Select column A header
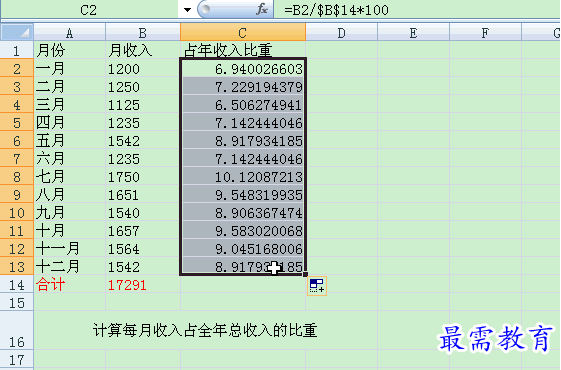This screenshot has height=370, width=561. click(x=70, y=33)
